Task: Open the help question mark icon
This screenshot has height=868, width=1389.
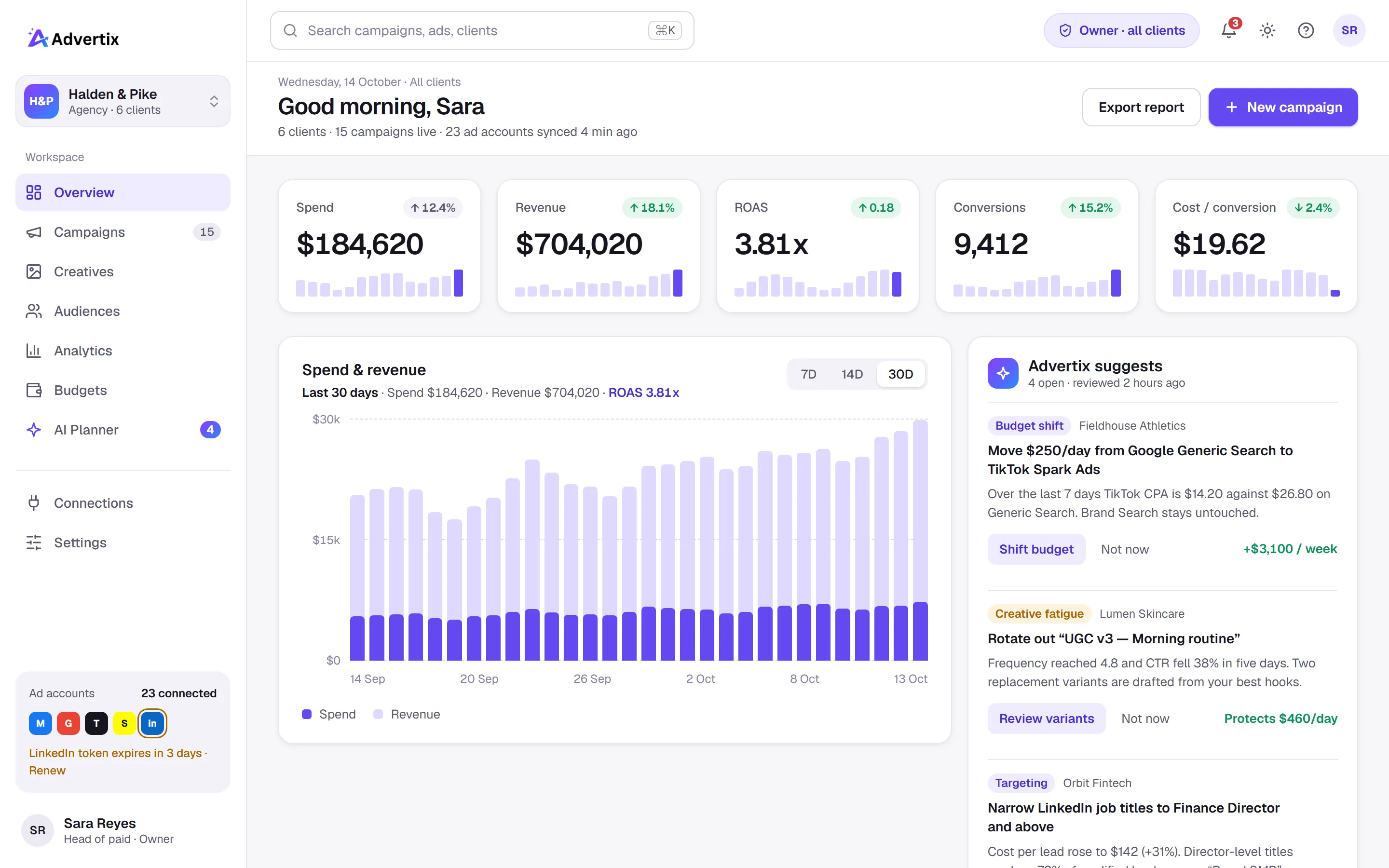Action: pos(1306,30)
